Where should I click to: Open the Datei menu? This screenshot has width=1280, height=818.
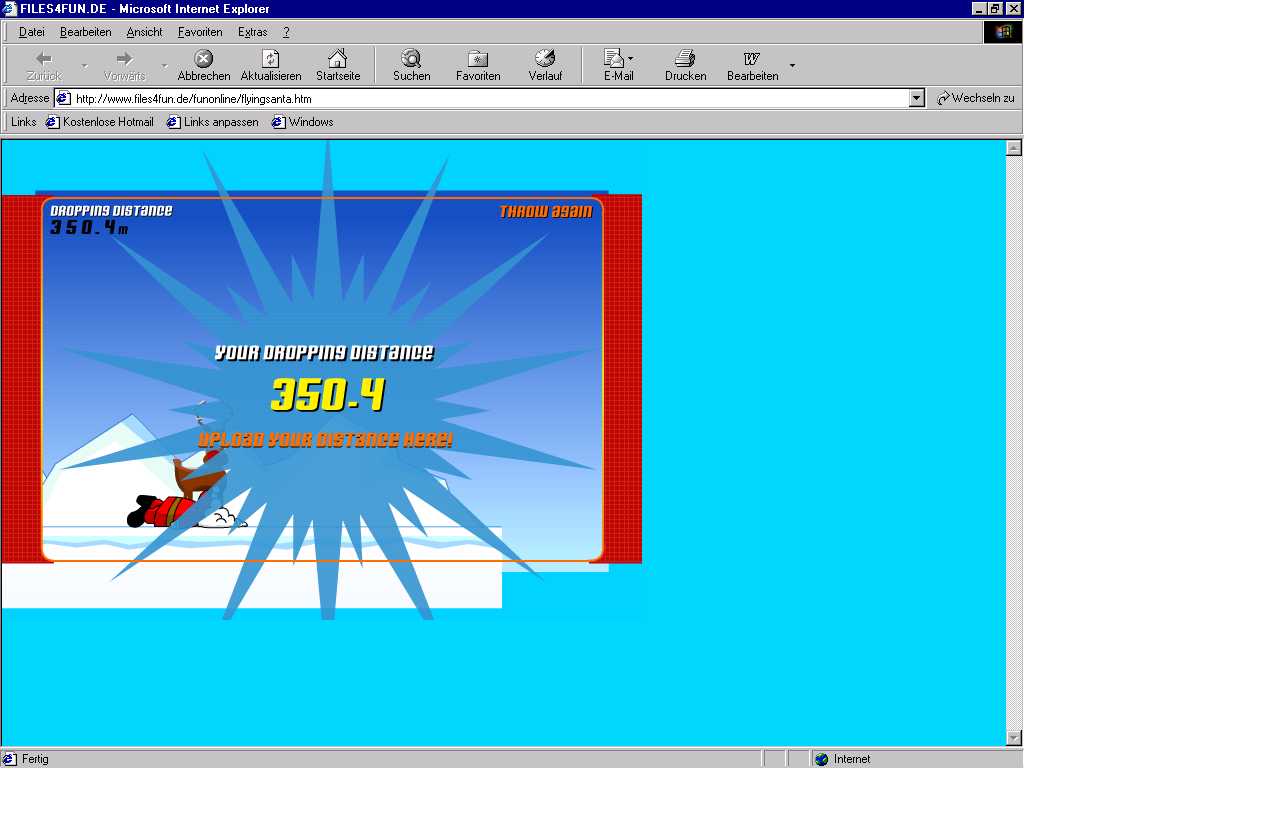coord(32,32)
